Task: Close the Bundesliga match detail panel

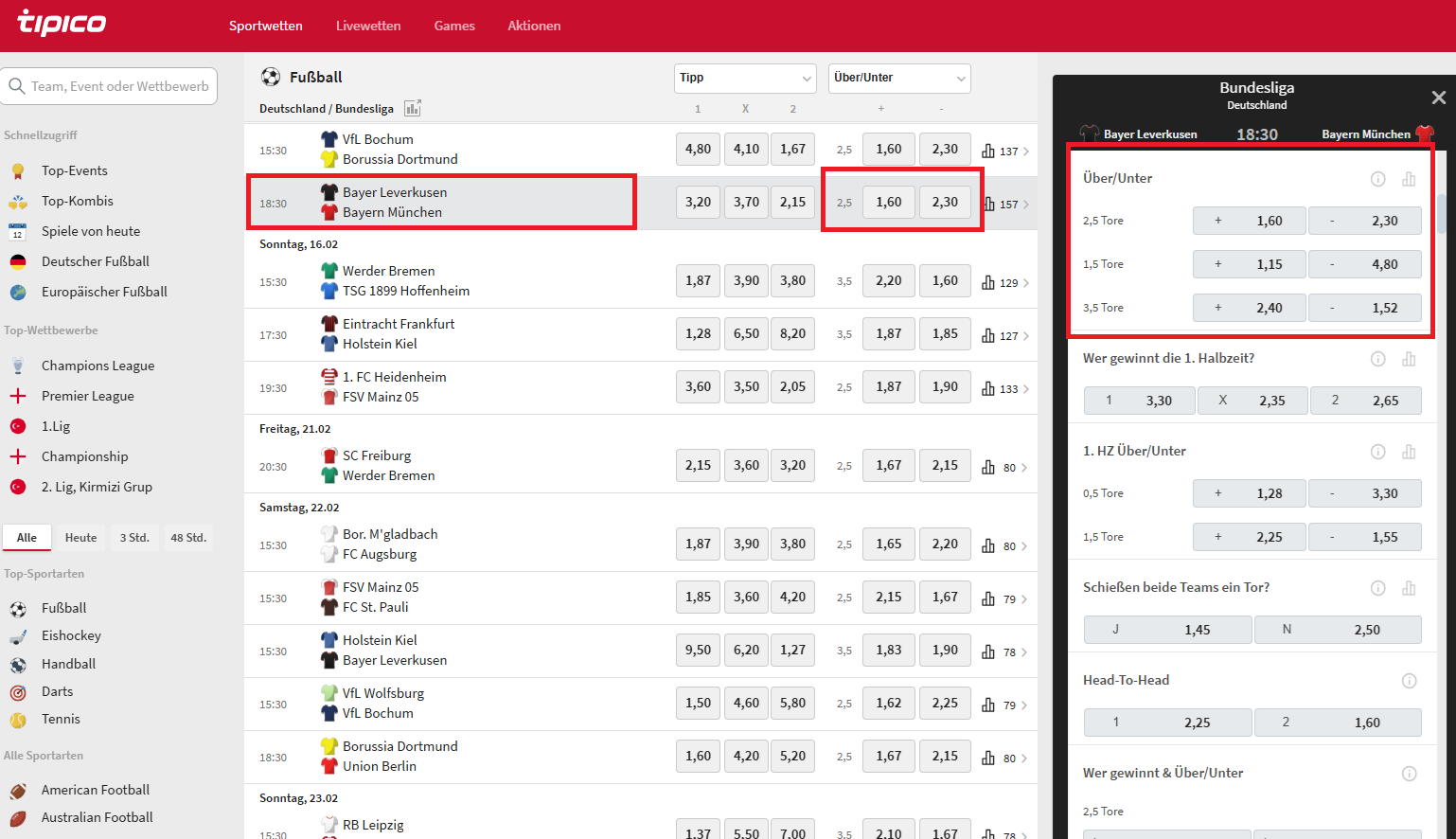Action: pyautogui.click(x=1438, y=98)
